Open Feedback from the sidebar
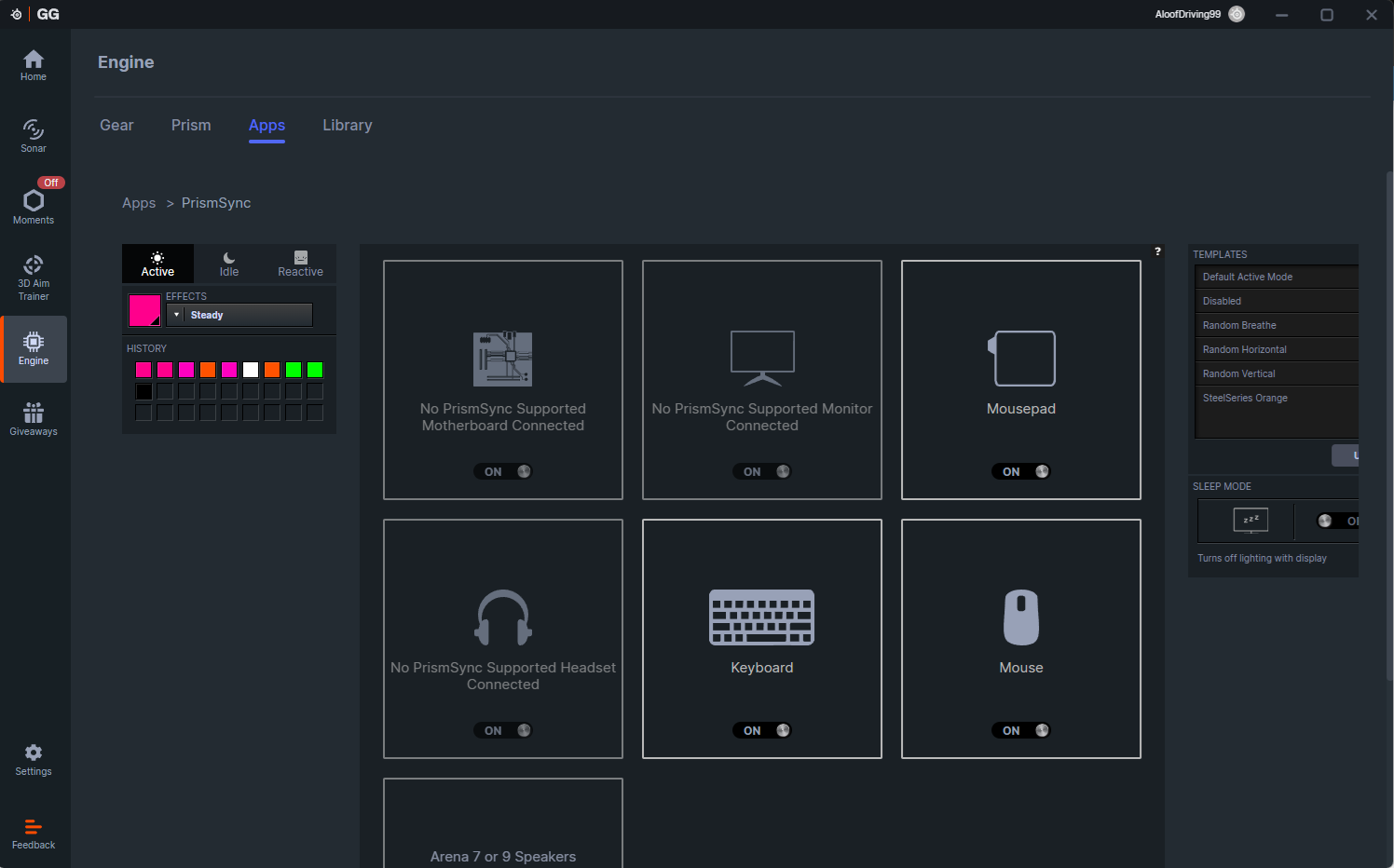This screenshot has width=1394, height=868. tap(34, 834)
